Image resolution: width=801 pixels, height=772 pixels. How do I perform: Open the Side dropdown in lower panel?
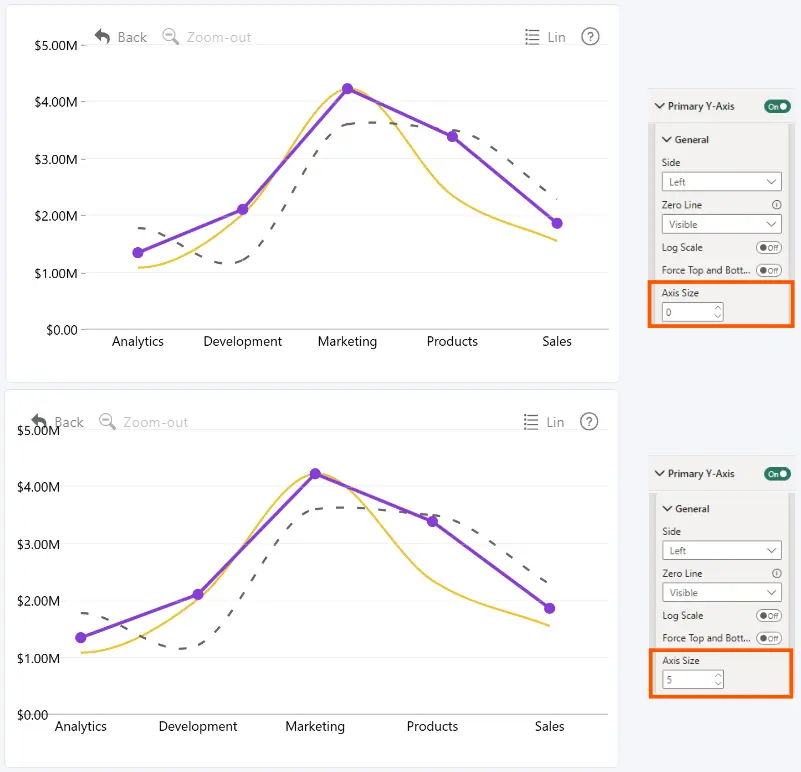(722, 550)
